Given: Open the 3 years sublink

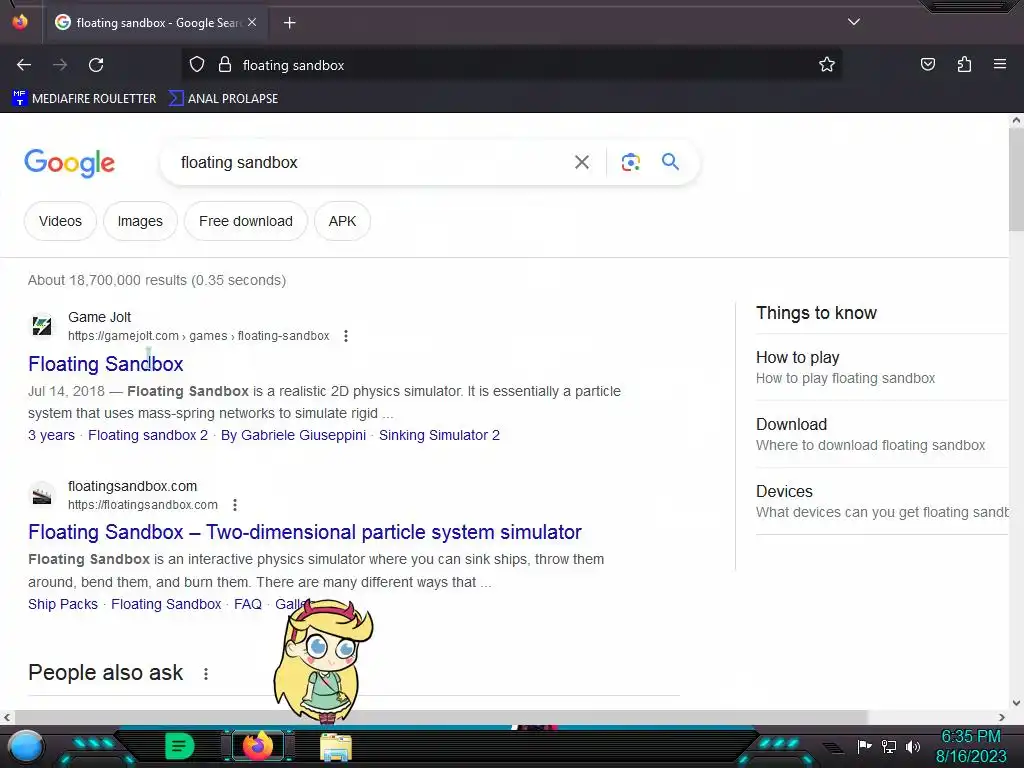Looking at the screenshot, I should [x=52, y=435].
